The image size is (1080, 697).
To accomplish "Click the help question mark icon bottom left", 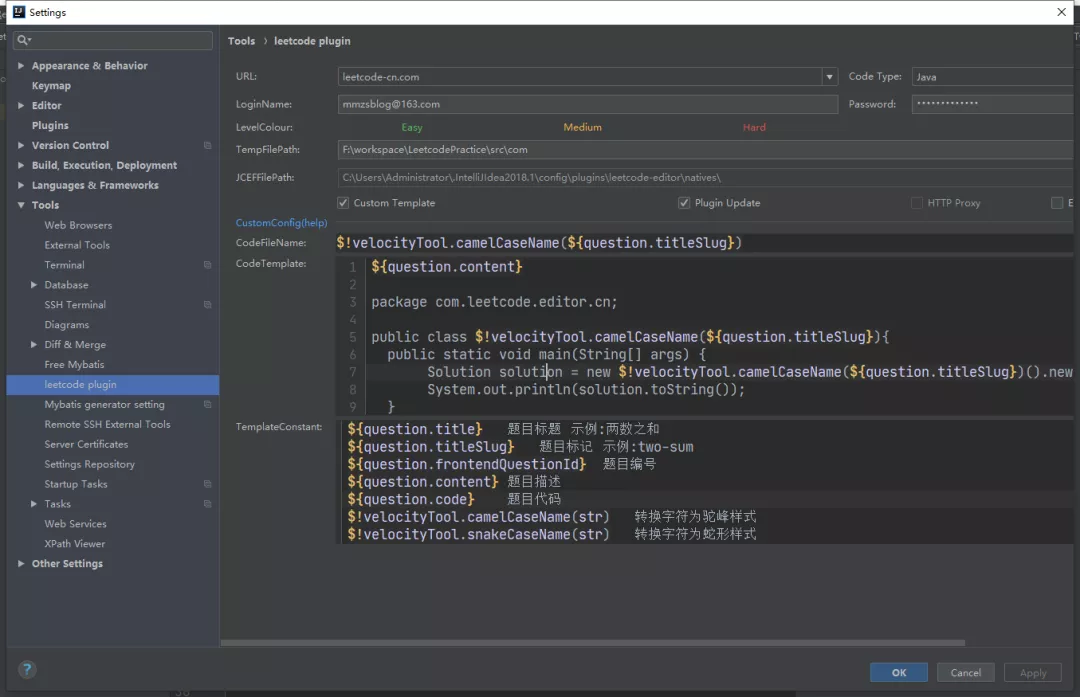I will [26, 669].
